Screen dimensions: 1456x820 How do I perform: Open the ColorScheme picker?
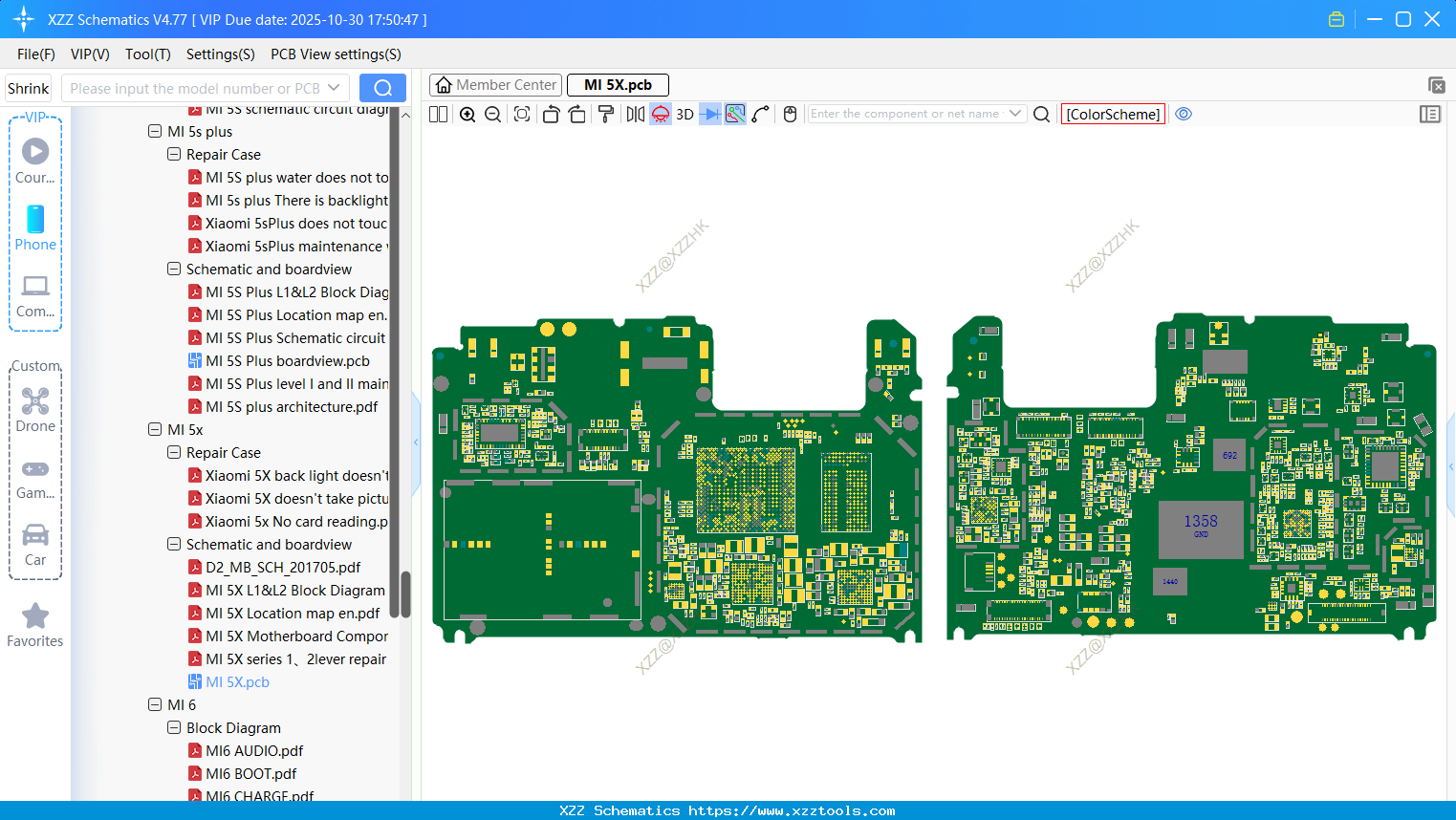point(1113,115)
